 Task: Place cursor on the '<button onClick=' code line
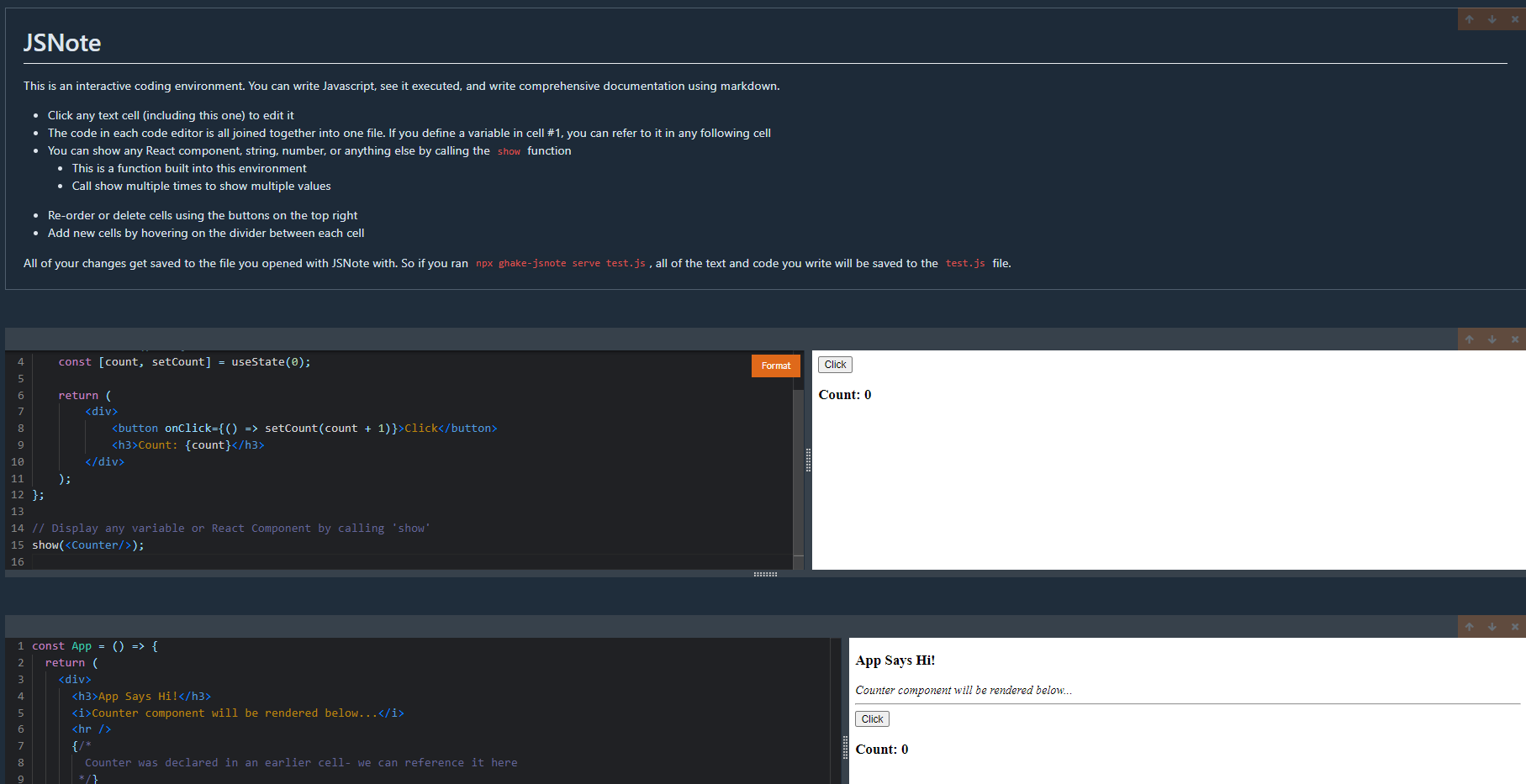pos(304,429)
